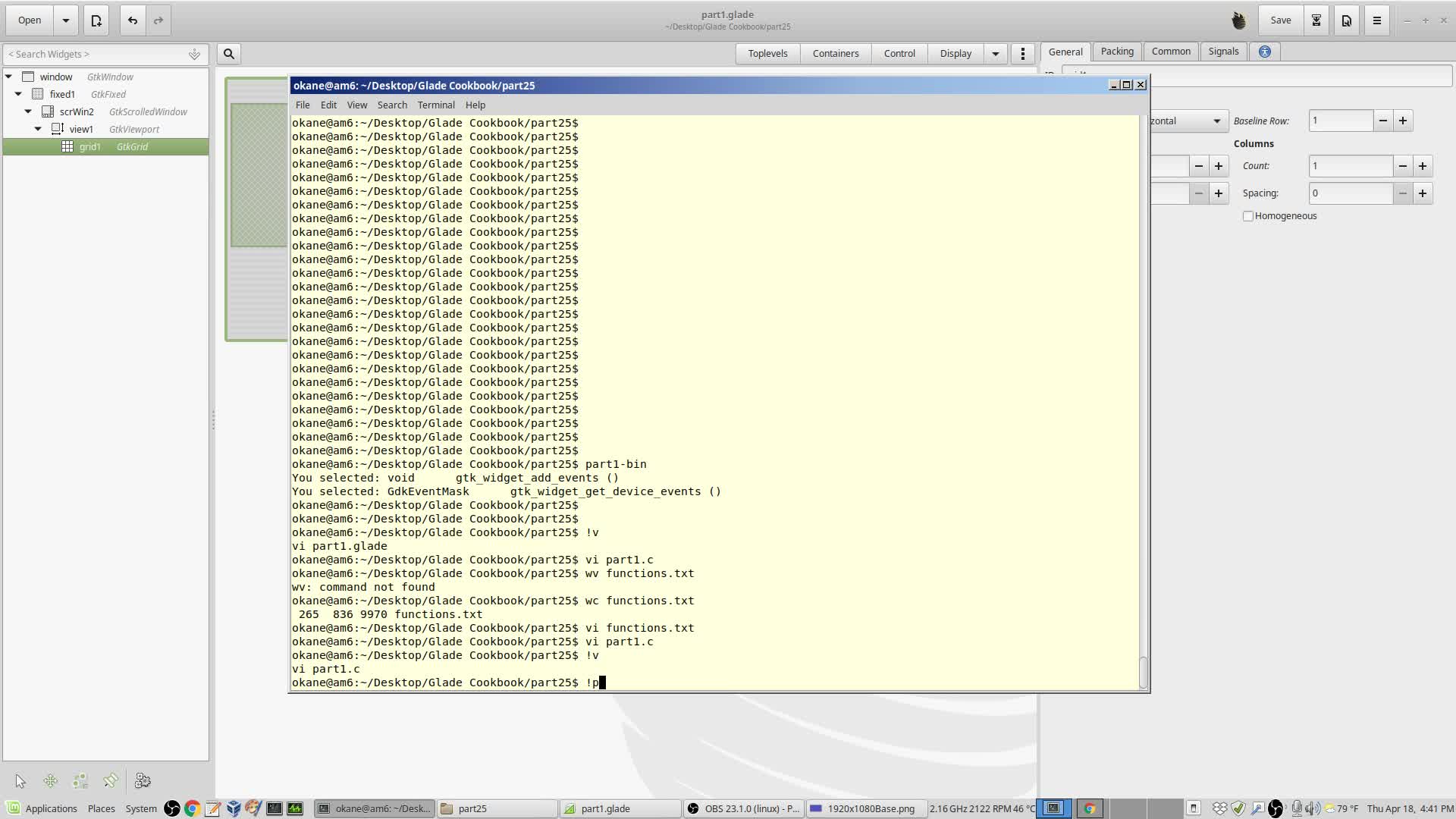Viewport: 1456px width, 819px height.
Task: Switch to the Packing tab
Action: 1117,52
